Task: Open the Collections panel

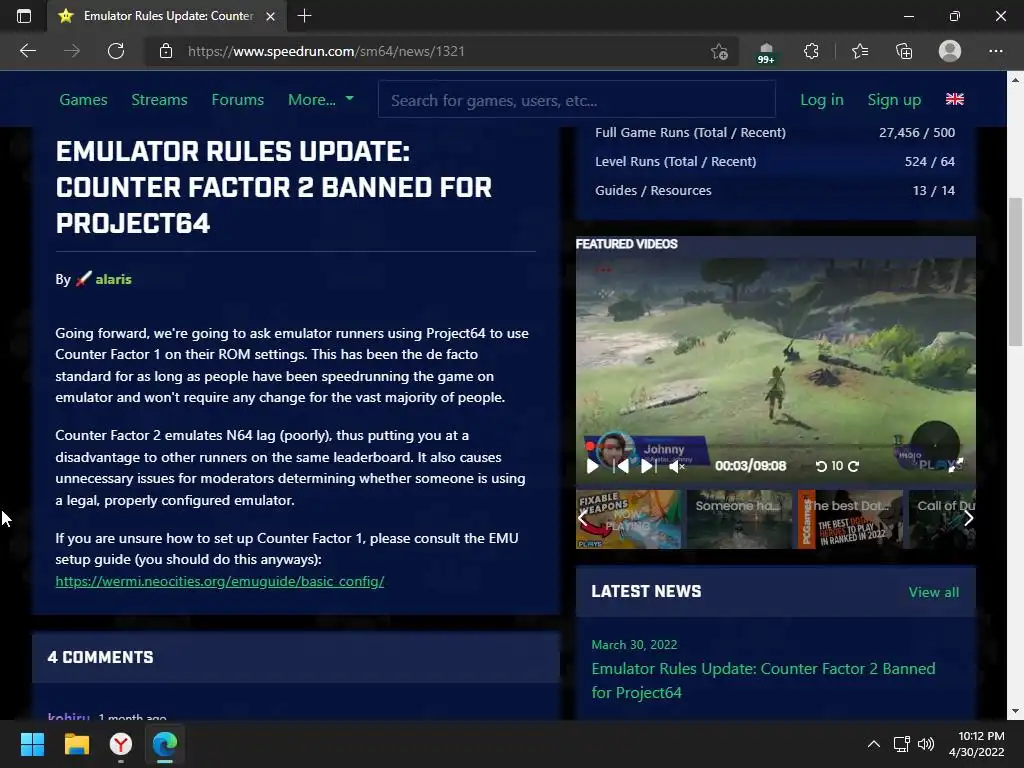Action: [904, 51]
